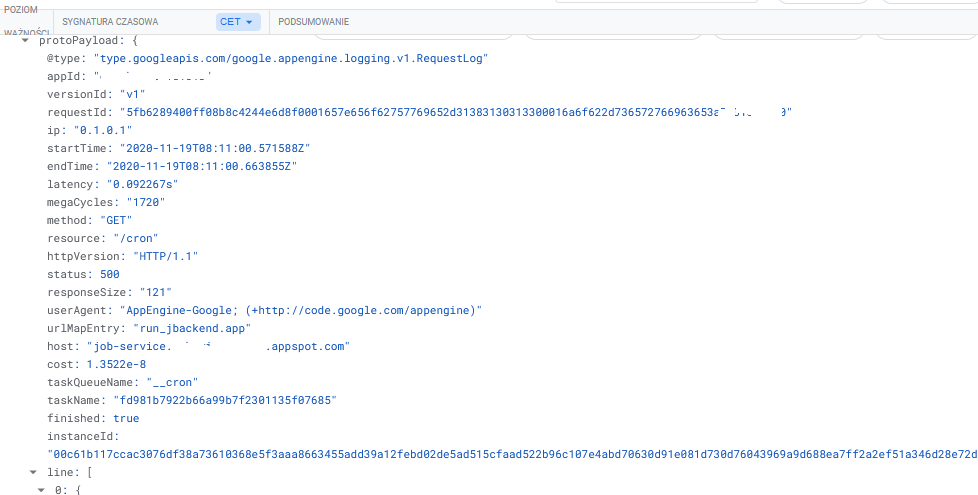Click the responseSize value "121"
This screenshot has width=978, height=495.
click(156, 293)
